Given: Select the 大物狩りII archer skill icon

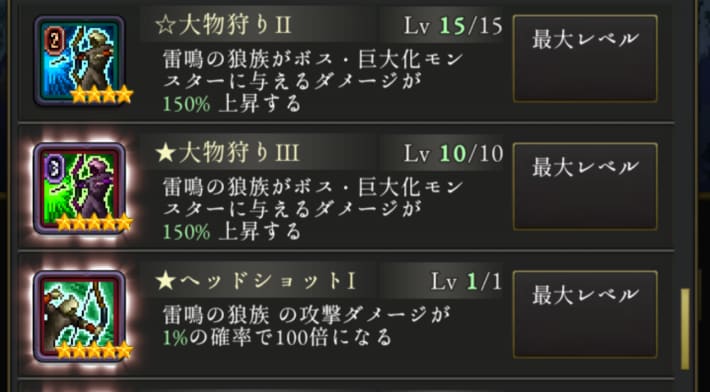Looking at the screenshot, I should click(x=79, y=60).
